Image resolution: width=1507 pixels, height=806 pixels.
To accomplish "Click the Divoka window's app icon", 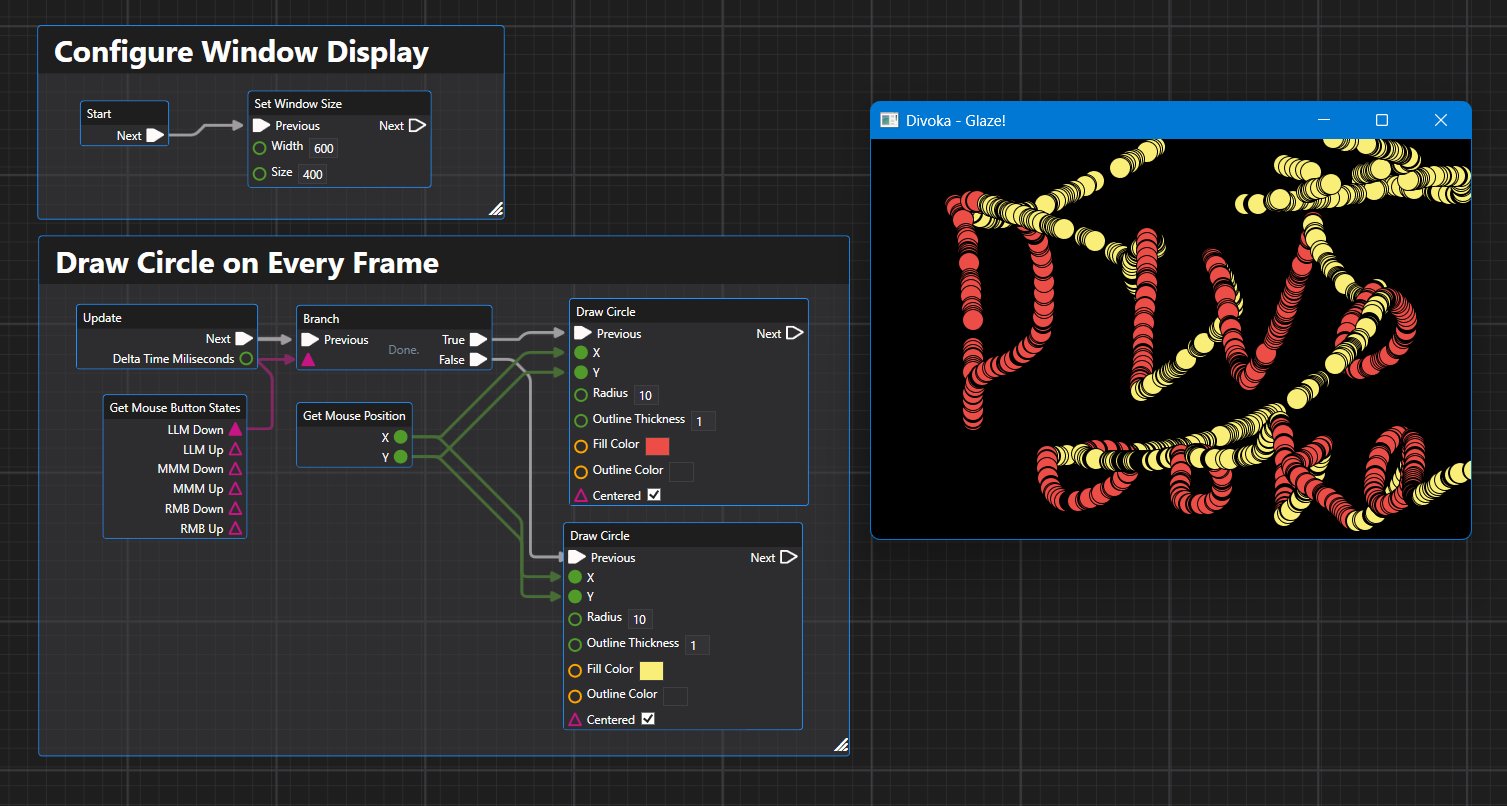I will [888, 120].
